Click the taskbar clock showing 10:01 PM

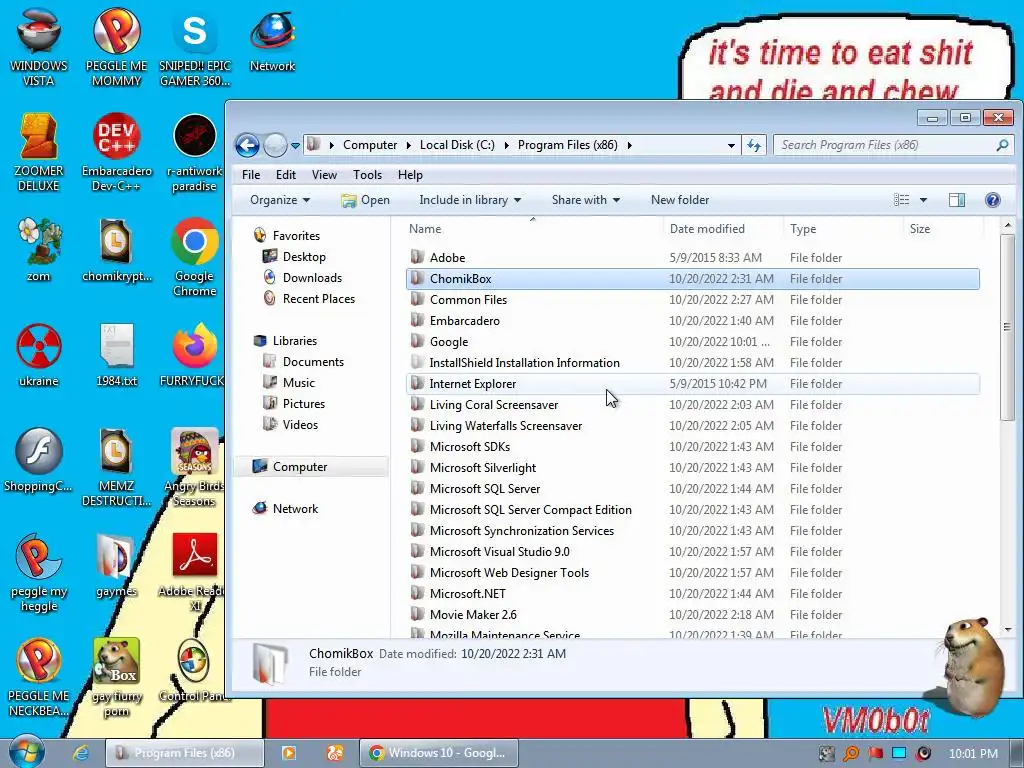(x=973, y=754)
